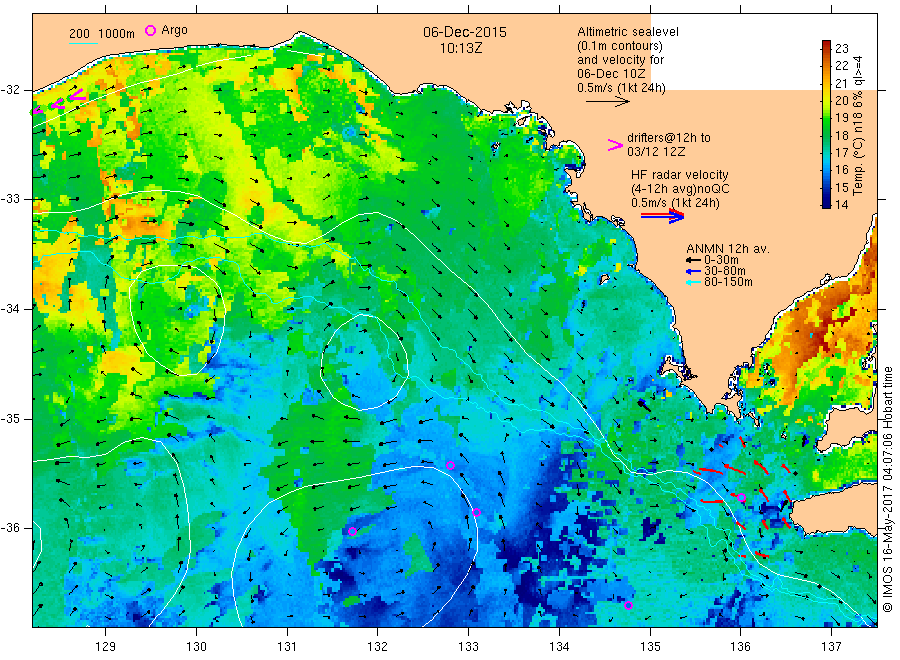Click the colorbar value 14
900x660 pixels.
click(841, 204)
